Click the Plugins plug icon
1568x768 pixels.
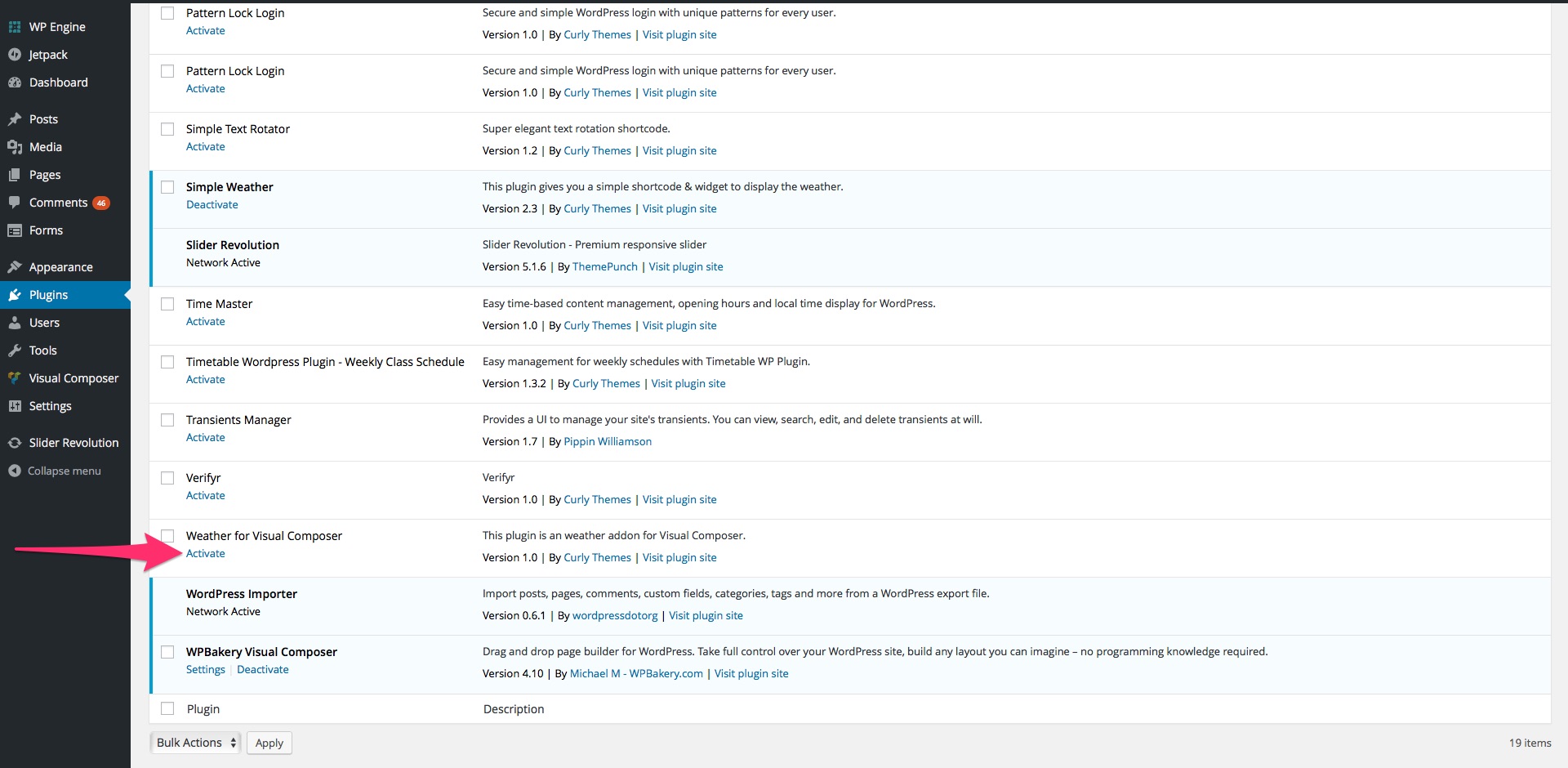click(15, 295)
